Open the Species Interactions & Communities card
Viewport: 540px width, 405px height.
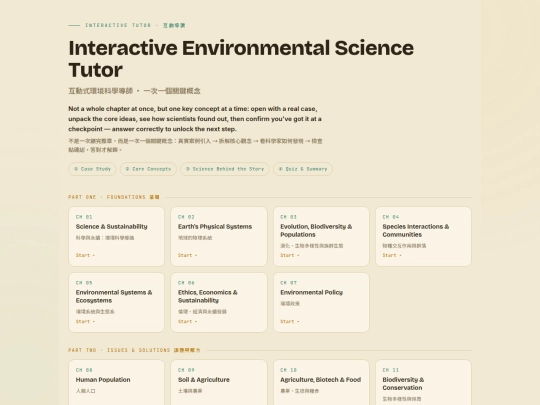pyautogui.click(x=423, y=236)
